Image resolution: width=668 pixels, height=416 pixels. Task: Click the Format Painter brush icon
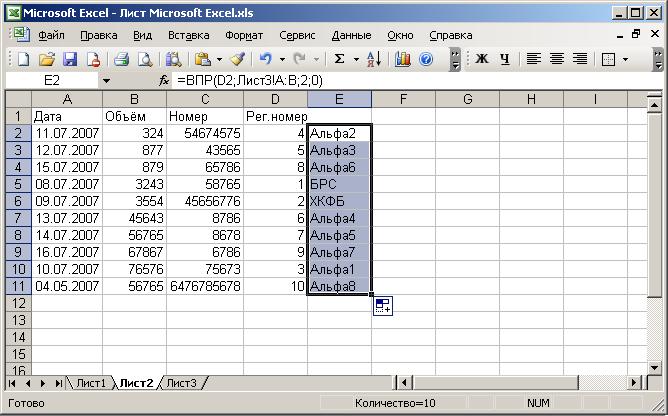pos(236,59)
